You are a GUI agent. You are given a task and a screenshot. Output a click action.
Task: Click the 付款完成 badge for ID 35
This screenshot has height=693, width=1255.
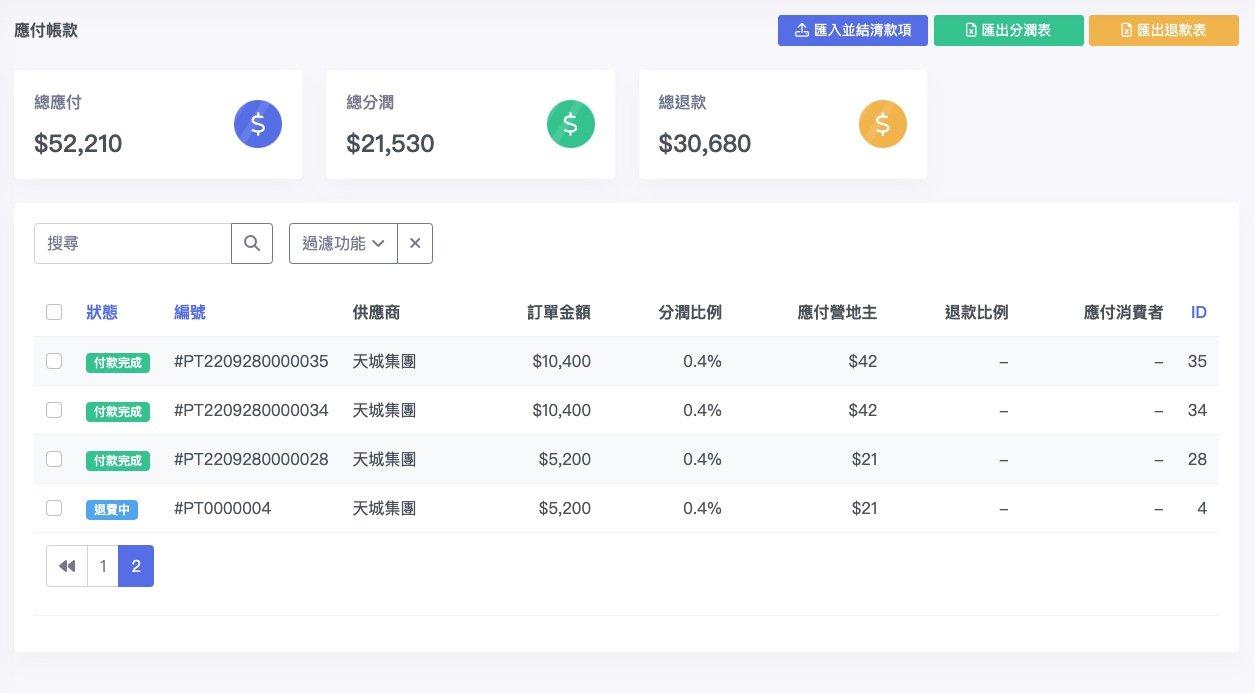point(118,362)
